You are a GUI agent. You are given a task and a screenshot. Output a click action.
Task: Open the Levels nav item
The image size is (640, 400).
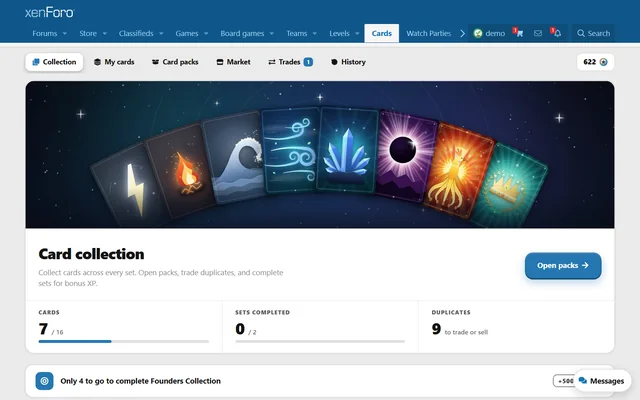[x=339, y=33]
